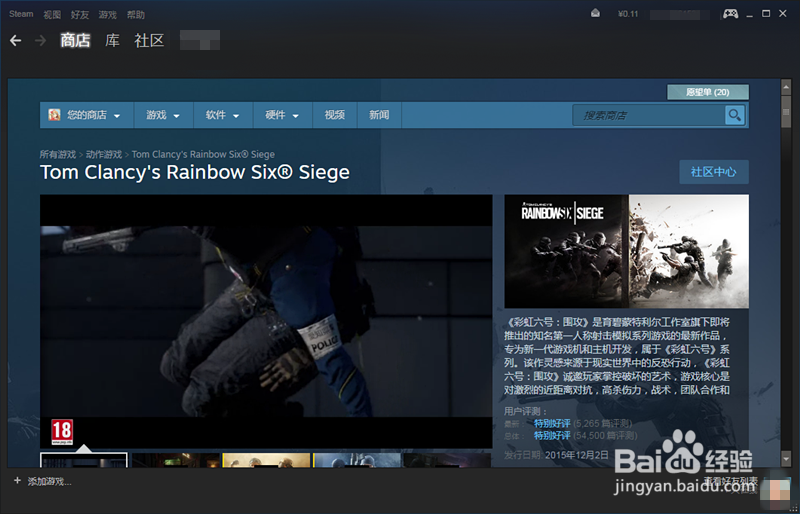Click the account balance ¥0.11
This screenshot has width=800, height=514.
pyautogui.click(x=628, y=14)
